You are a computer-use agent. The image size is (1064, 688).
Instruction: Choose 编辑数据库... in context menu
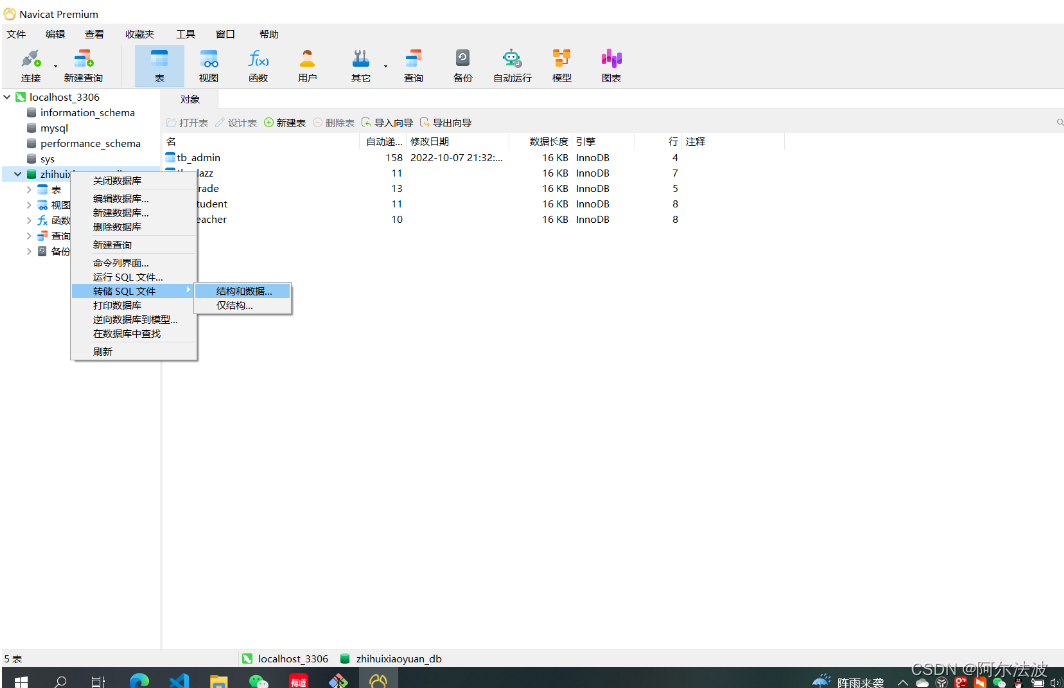[x=134, y=199]
